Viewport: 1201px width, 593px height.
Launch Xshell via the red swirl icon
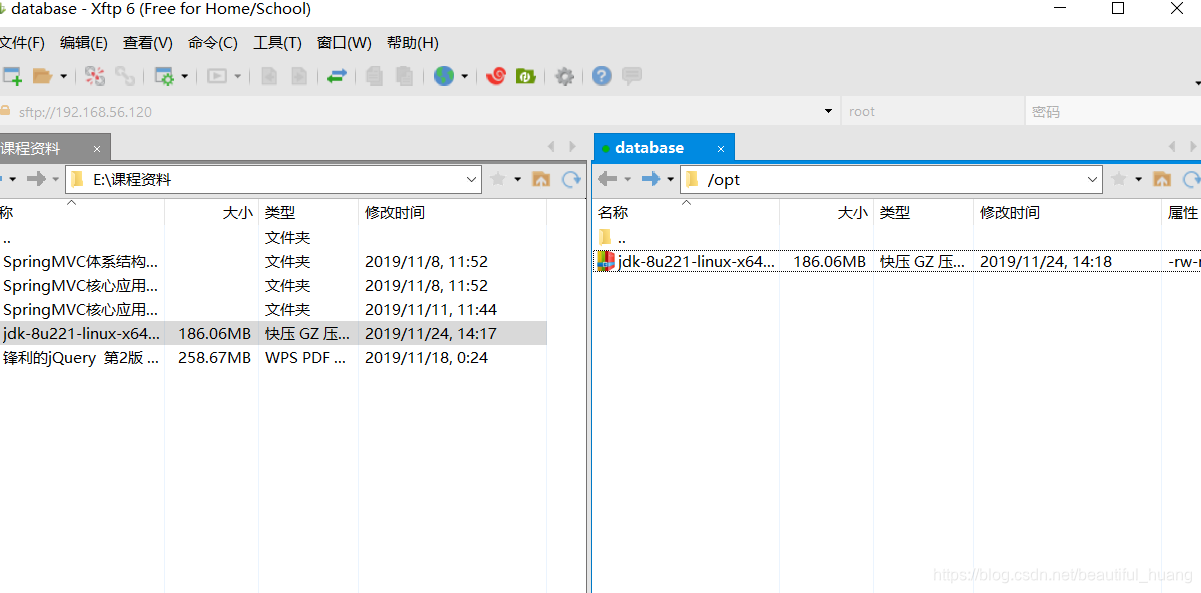click(496, 76)
